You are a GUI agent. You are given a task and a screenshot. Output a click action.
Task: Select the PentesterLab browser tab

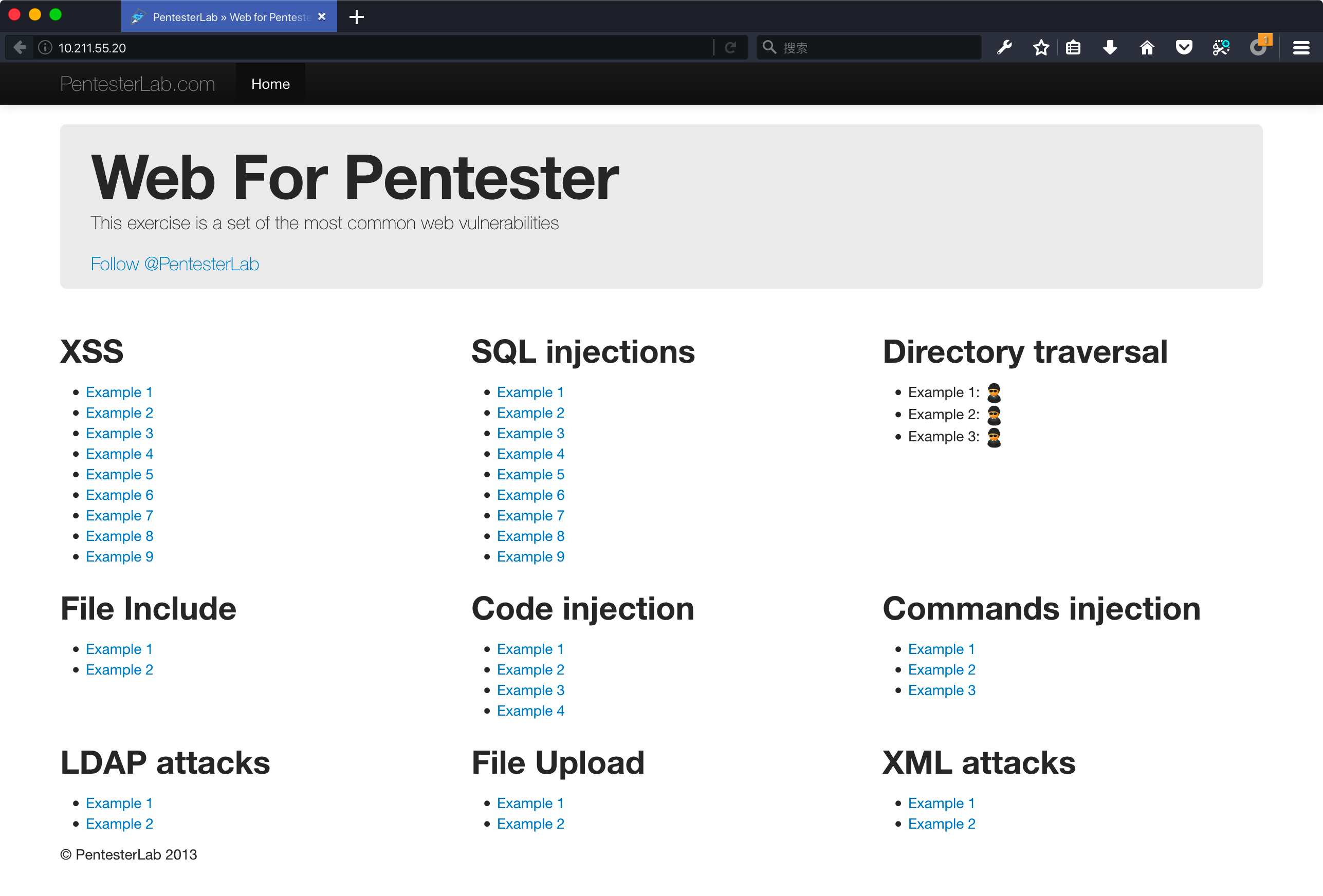[x=229, y=16]
